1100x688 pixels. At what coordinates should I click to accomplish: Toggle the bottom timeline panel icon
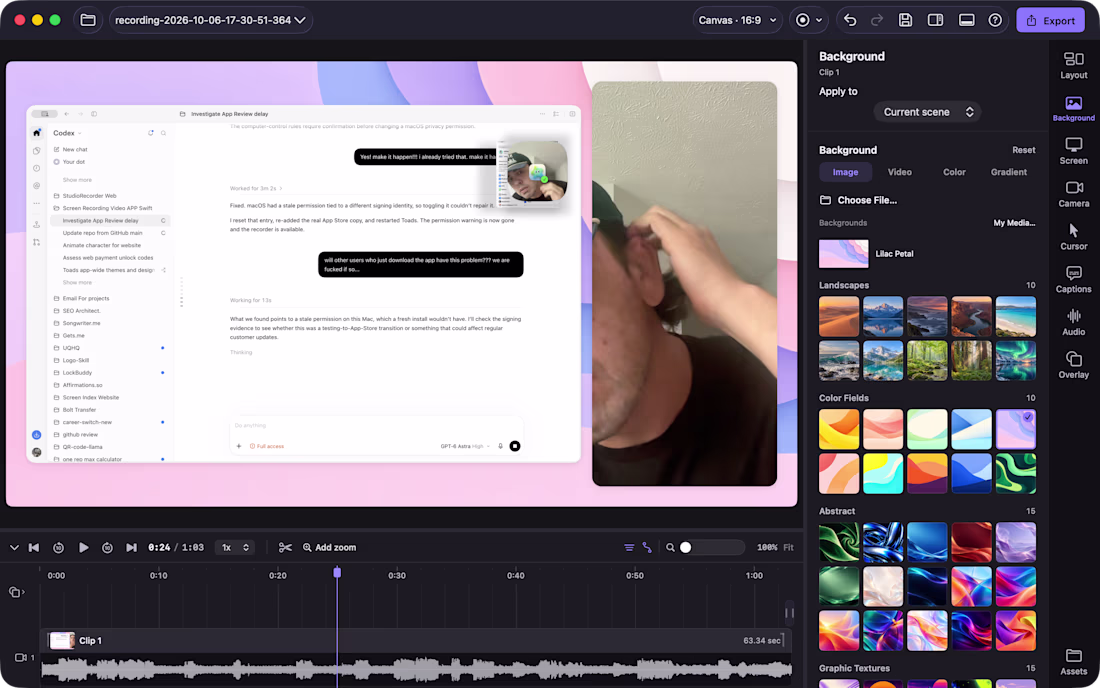(967, 20)
